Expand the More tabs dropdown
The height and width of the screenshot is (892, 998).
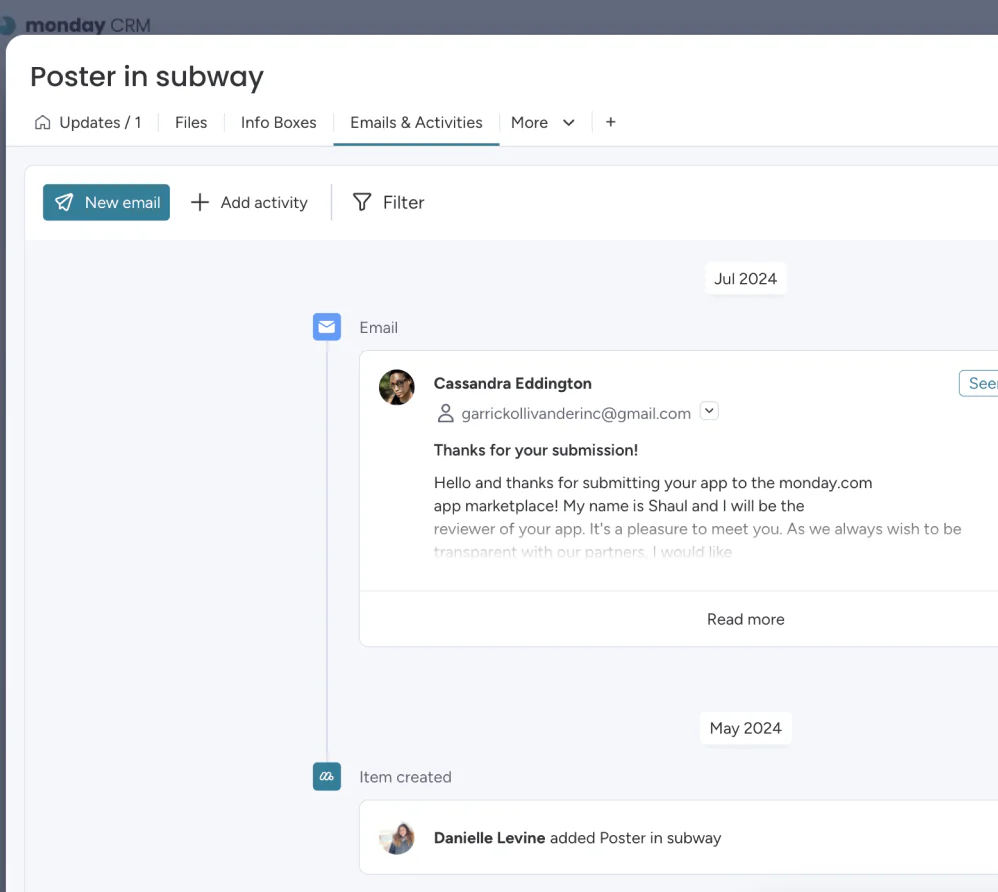point(542,122)
